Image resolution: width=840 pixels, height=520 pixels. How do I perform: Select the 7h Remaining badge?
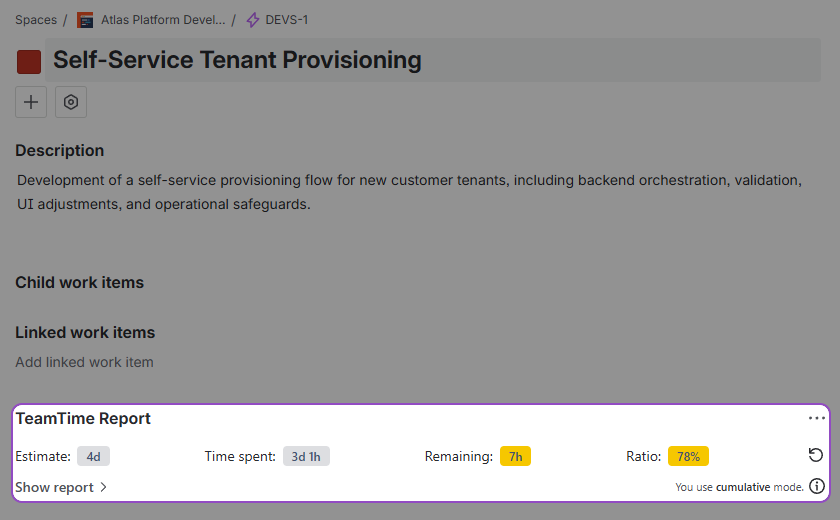515,457
